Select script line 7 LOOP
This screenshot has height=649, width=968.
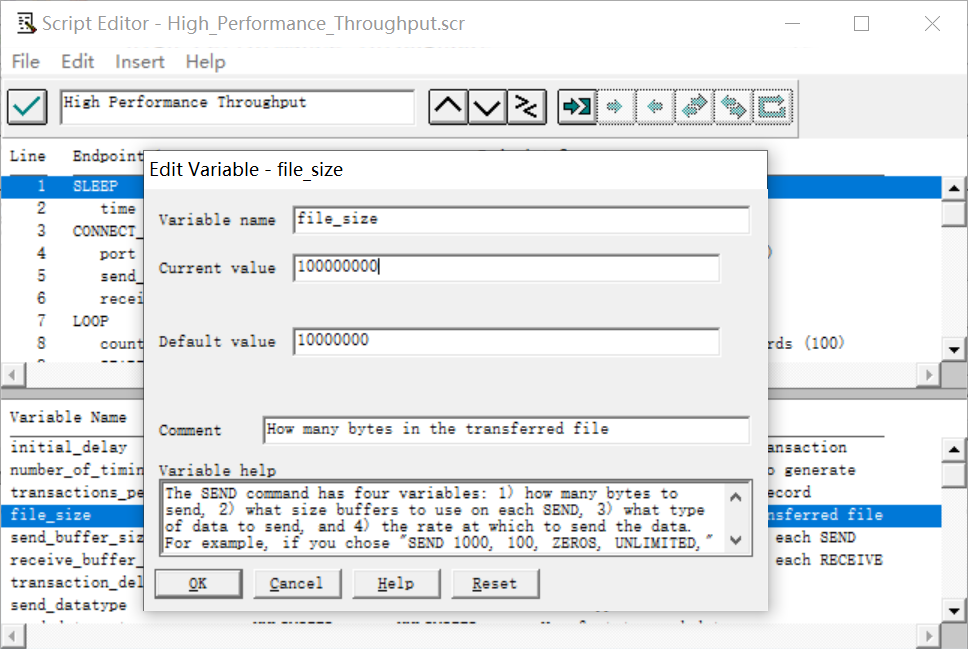pyautogui.click(x=73, y=321)
